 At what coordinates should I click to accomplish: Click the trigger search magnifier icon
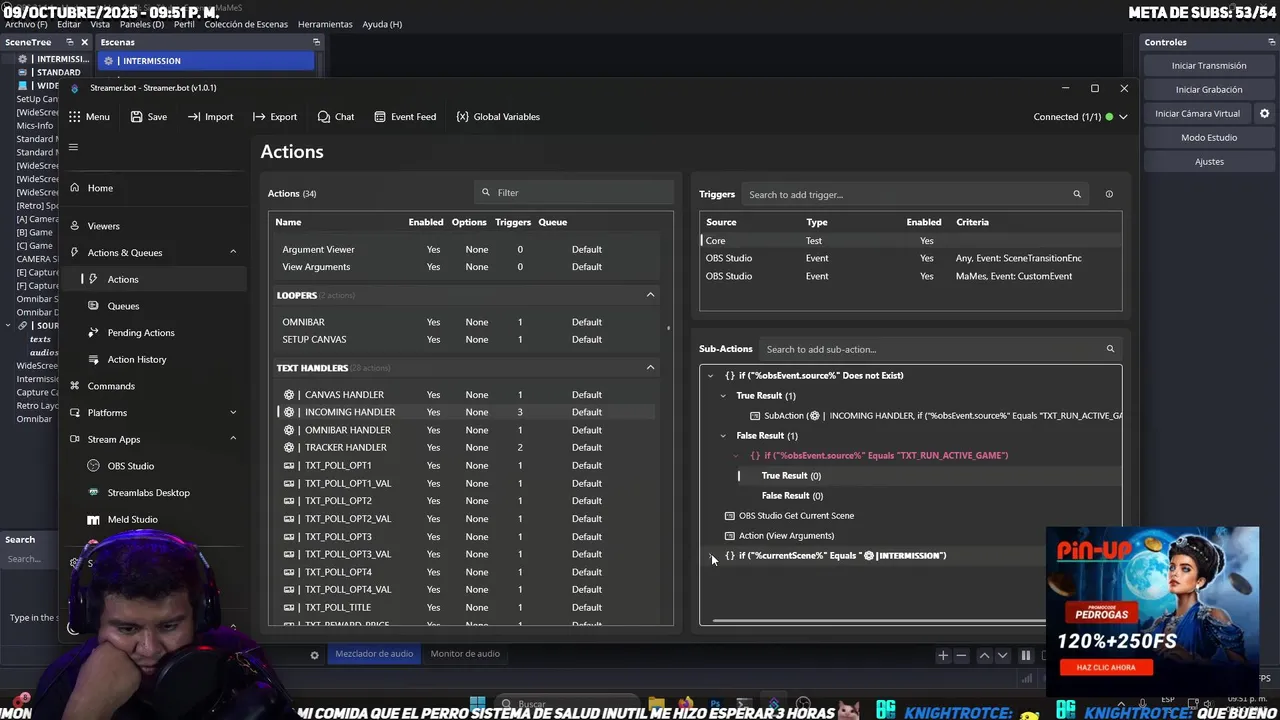point(1077,194)
